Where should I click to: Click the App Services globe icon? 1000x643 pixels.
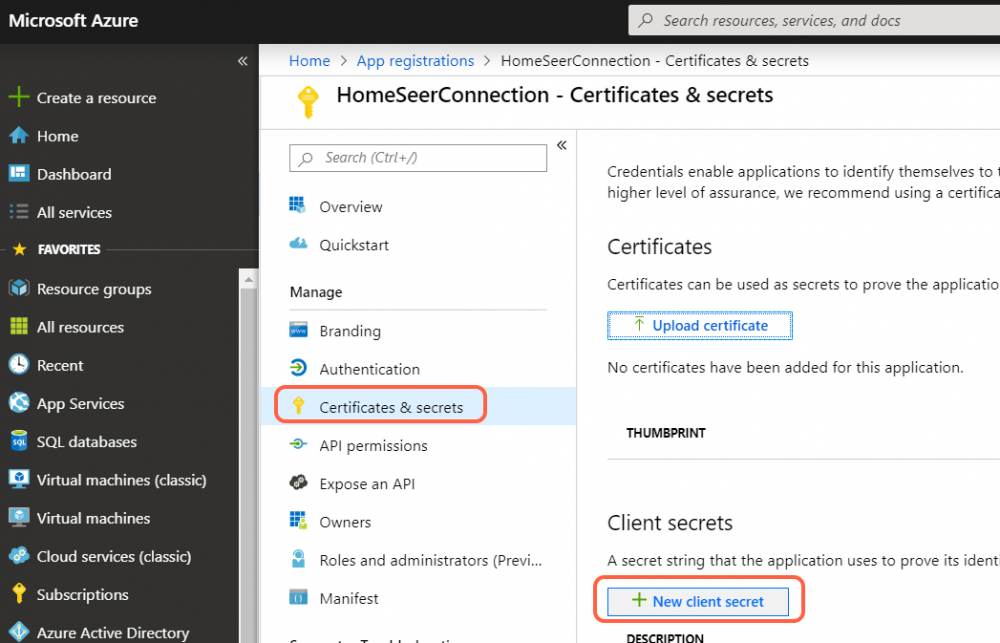coord(19,404)
